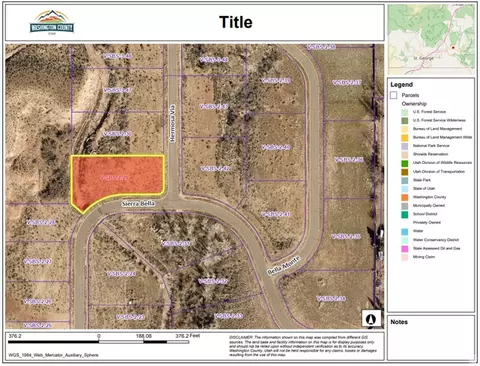
Task: Click the Parcels legend outline box
Action: [x=394, y=95]
